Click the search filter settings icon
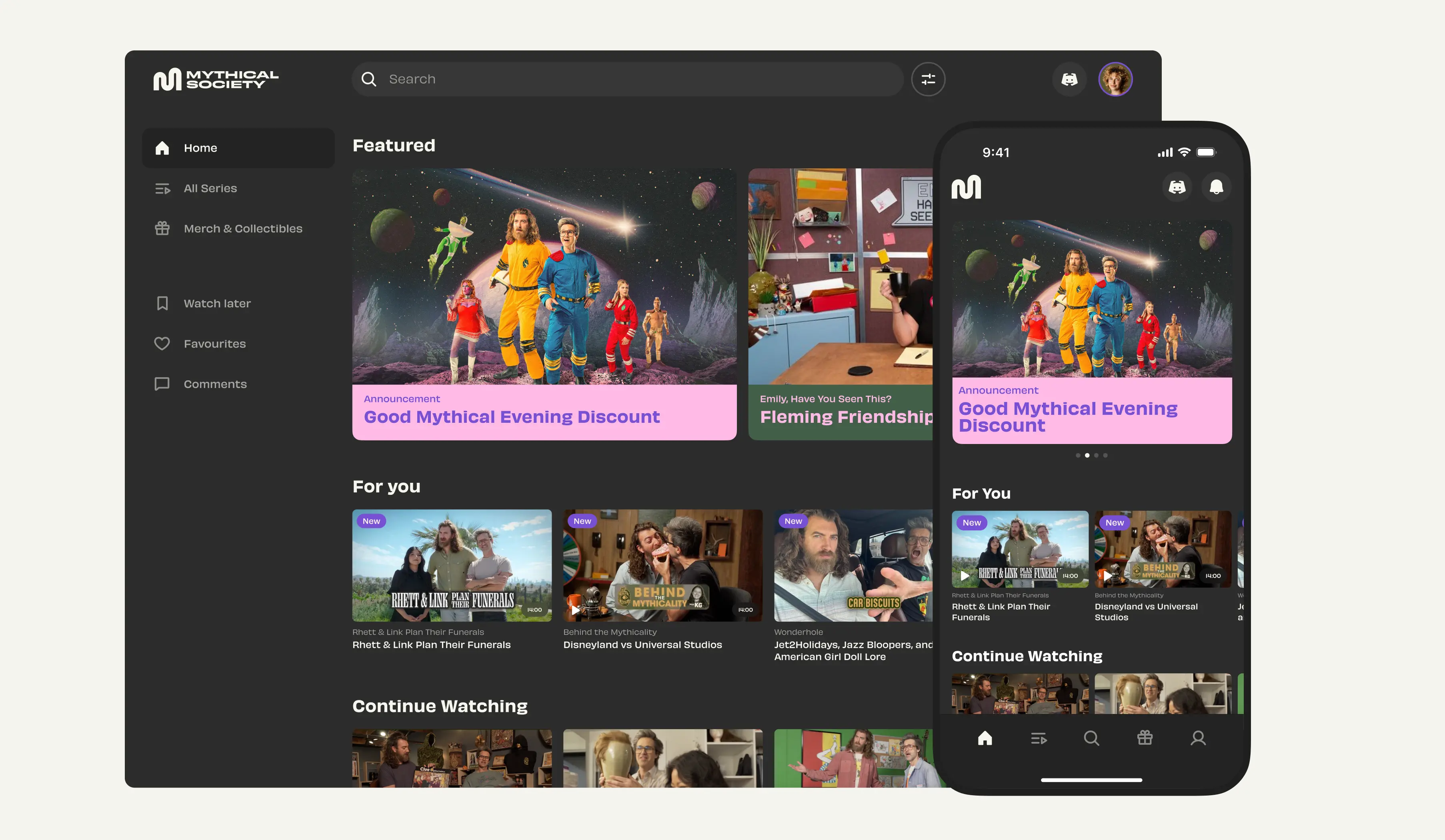 [x=928, y=79]
